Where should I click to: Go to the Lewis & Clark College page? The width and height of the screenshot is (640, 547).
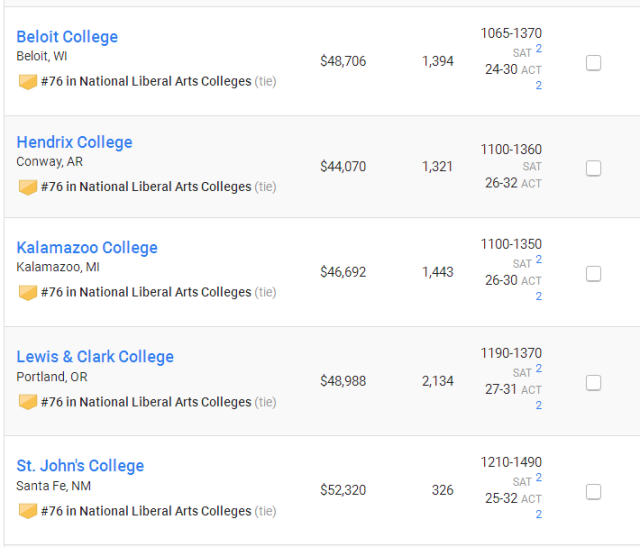coord(95,356)
